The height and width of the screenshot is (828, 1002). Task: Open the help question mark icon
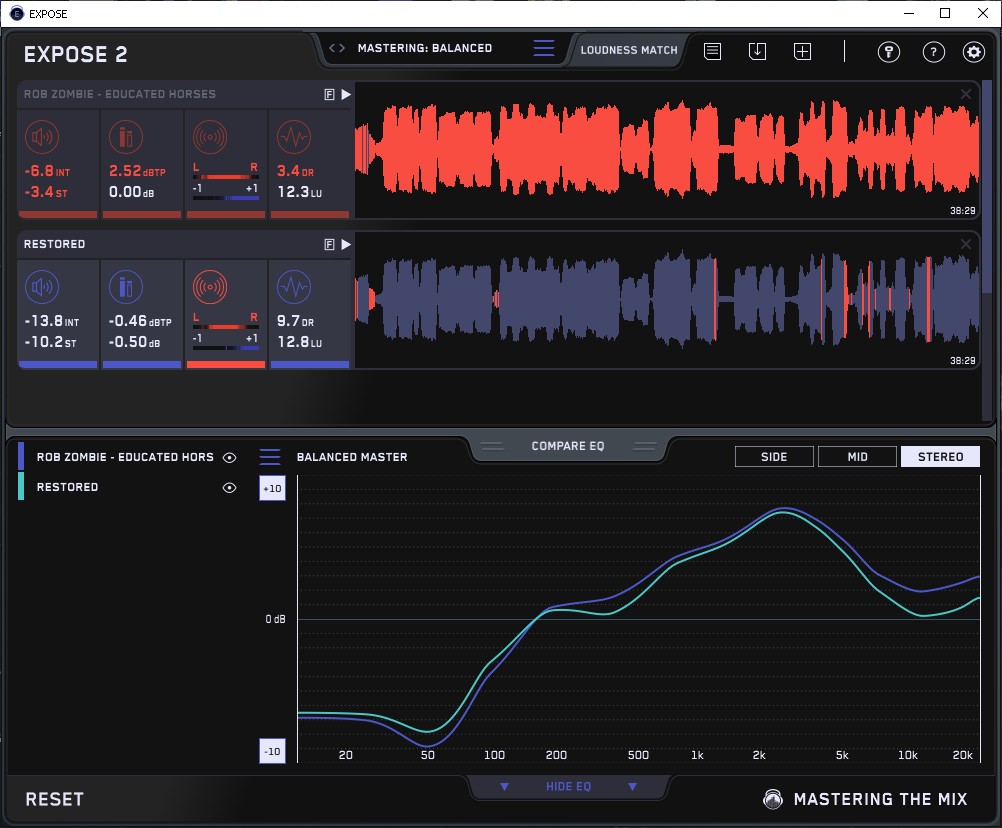point(933,52)
